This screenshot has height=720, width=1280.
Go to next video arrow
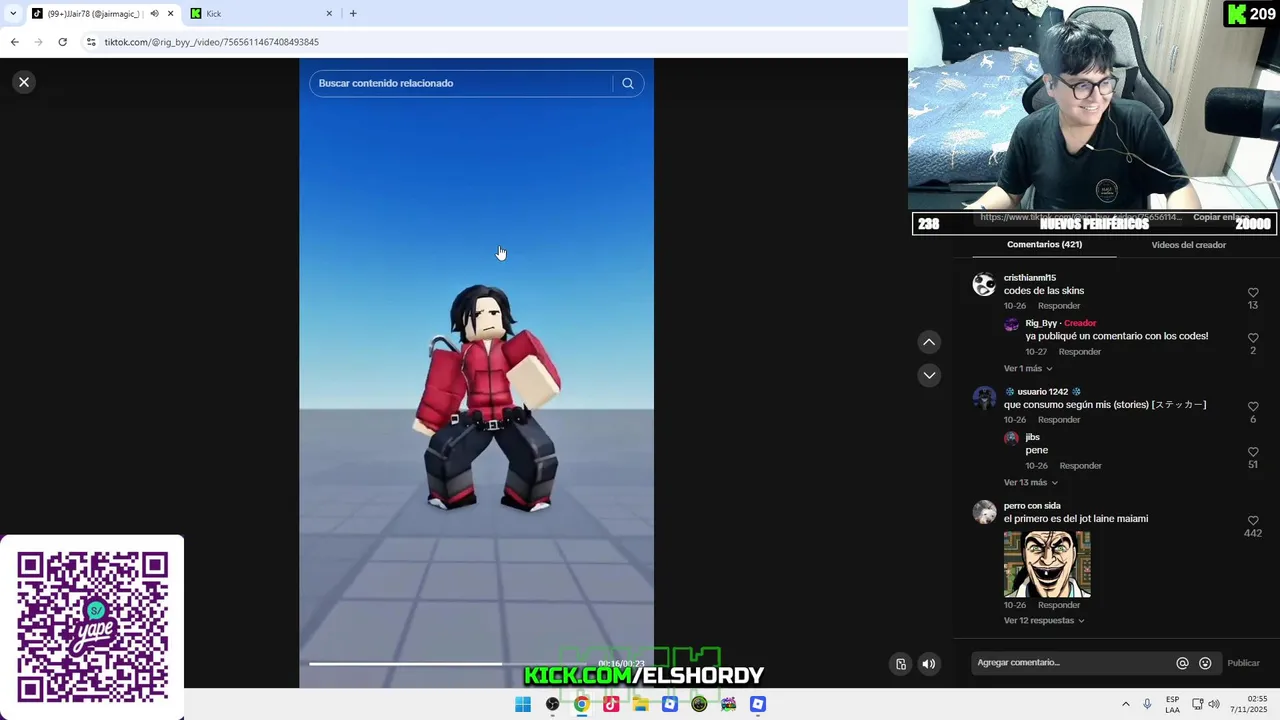pyautogui.click(x=929, y=375)
